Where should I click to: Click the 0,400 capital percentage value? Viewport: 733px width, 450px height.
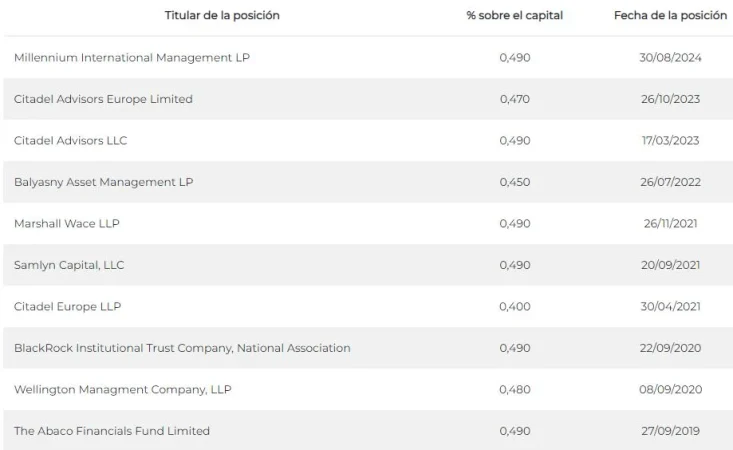pyautogui.click(x=514, y=307)
